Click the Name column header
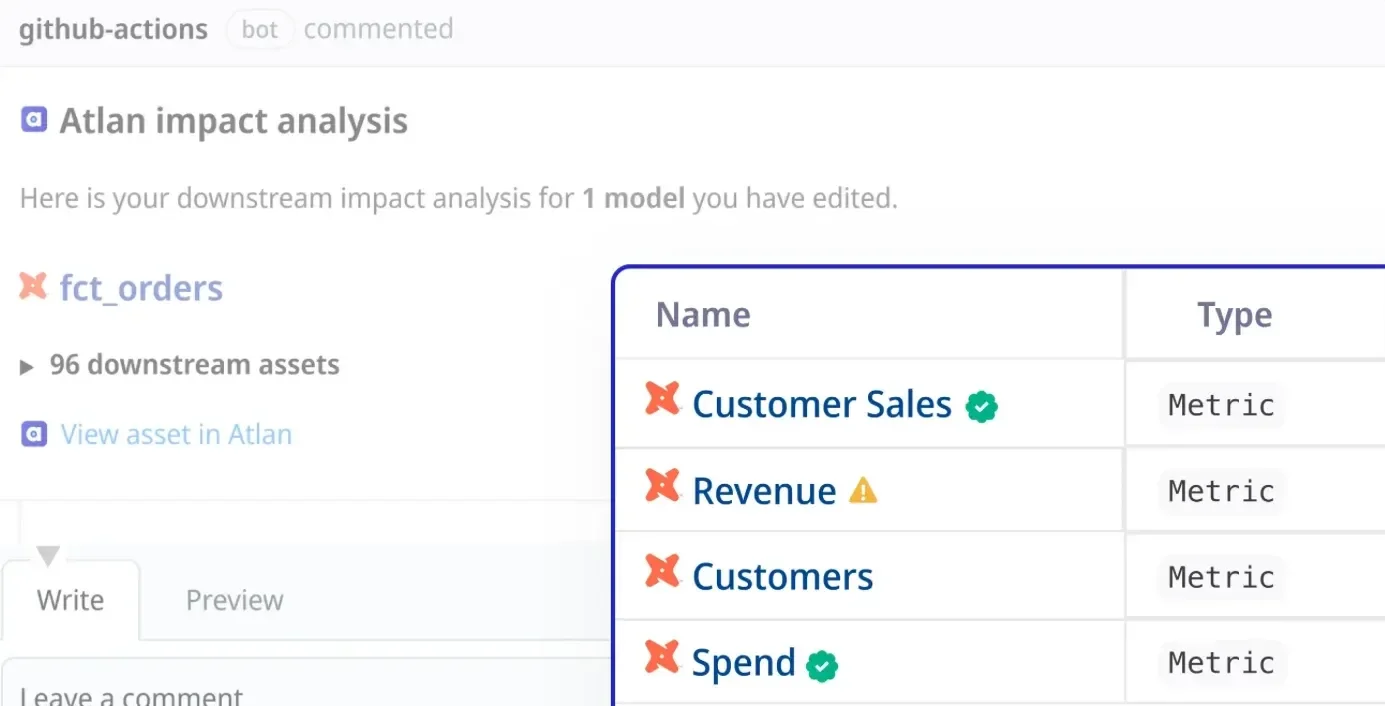The image size is (1385, 706). pyautogui.click(x=702, y=313)
